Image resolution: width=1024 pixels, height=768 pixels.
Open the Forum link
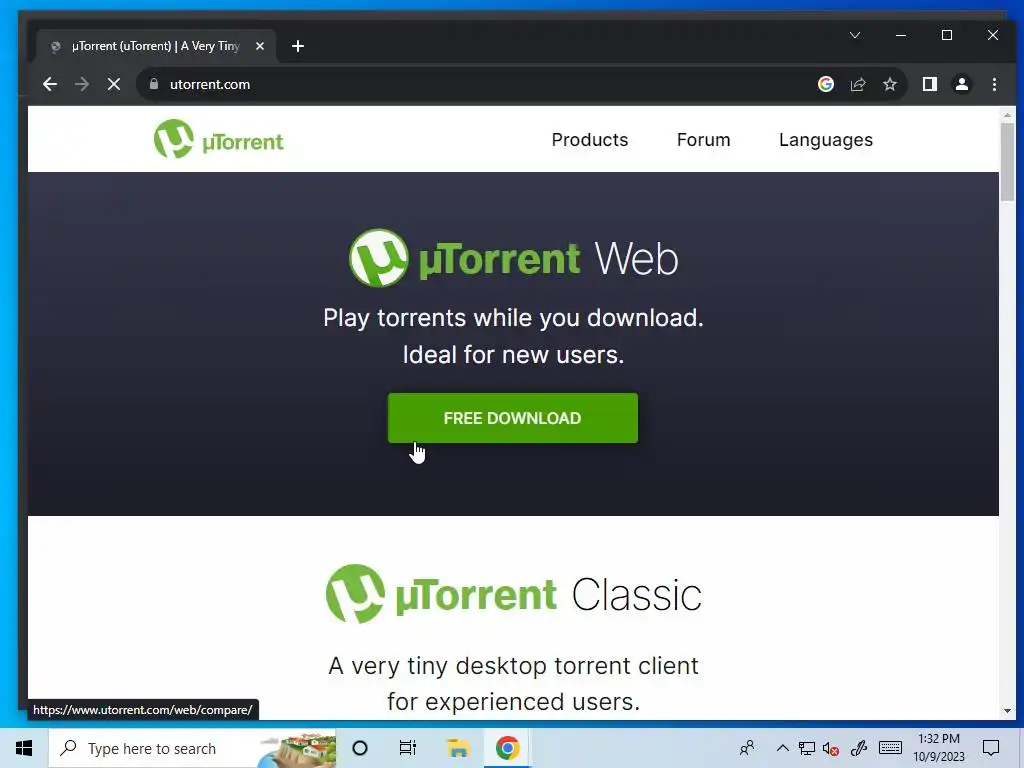[x=703, y=140]
